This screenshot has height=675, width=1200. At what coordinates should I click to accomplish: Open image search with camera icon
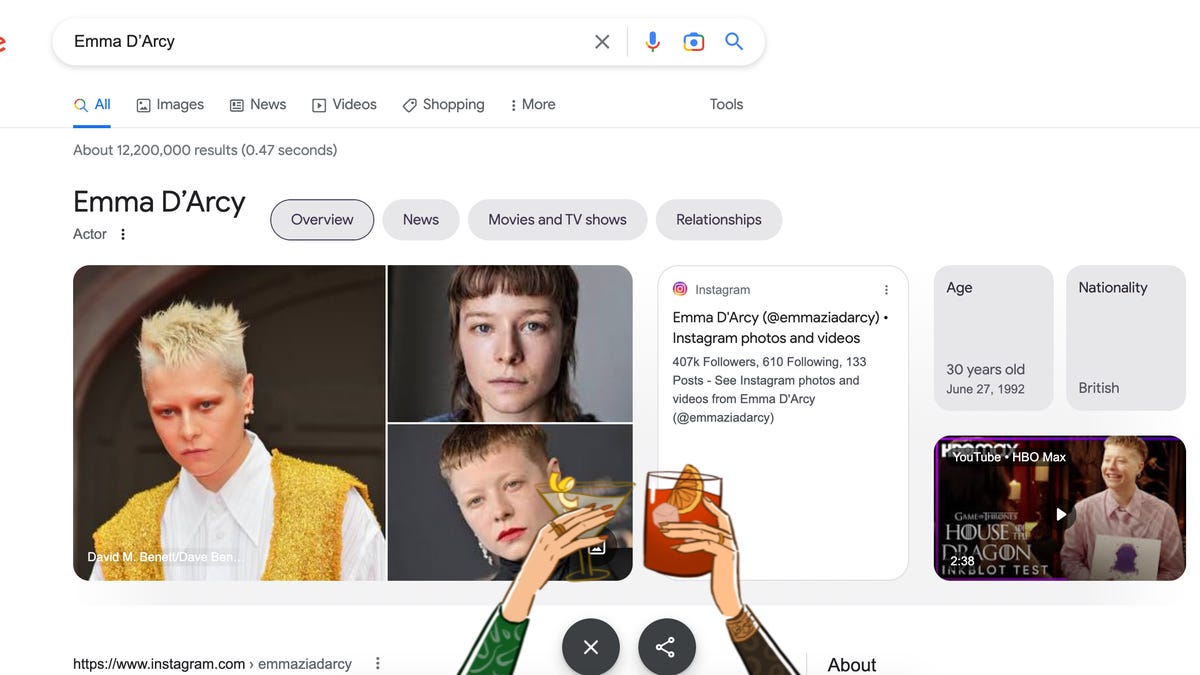[x=693, y=42]
